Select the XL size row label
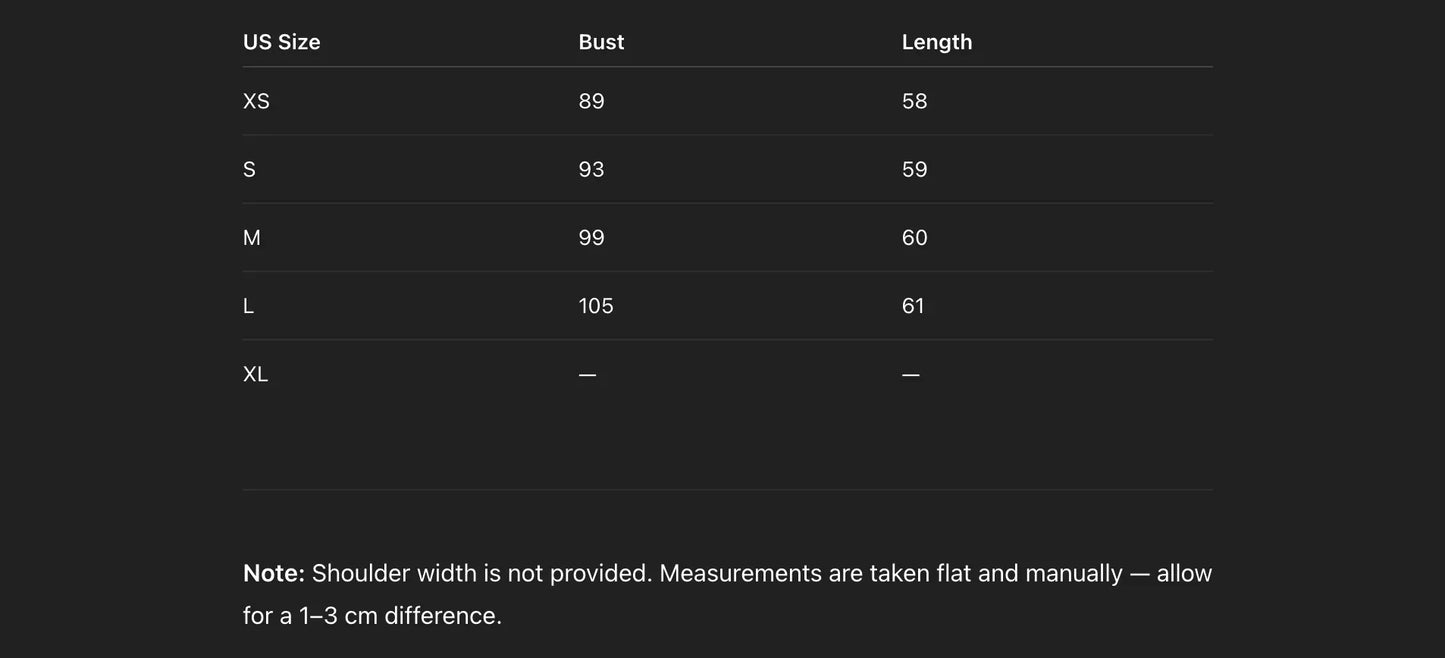The image size is (1445, 658). pos(255,374)
